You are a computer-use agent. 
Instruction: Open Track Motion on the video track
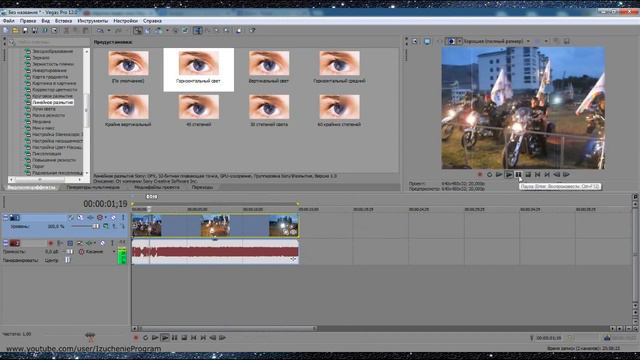coord(80,218)
